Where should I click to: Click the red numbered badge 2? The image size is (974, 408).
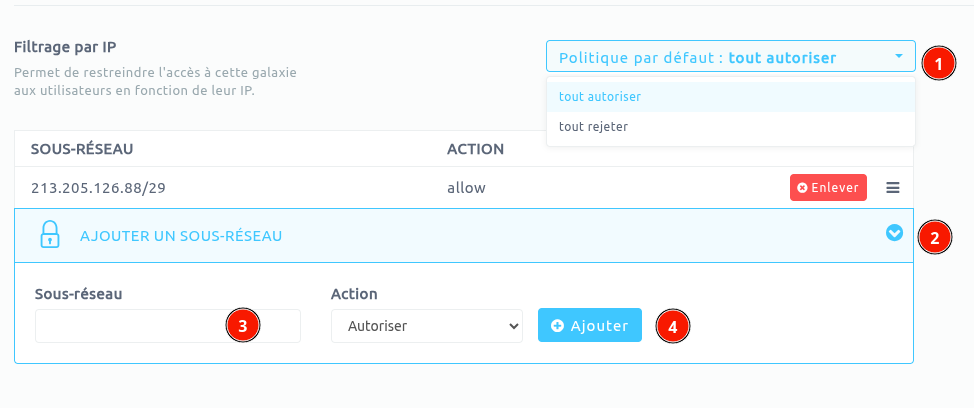coord(935,238)
